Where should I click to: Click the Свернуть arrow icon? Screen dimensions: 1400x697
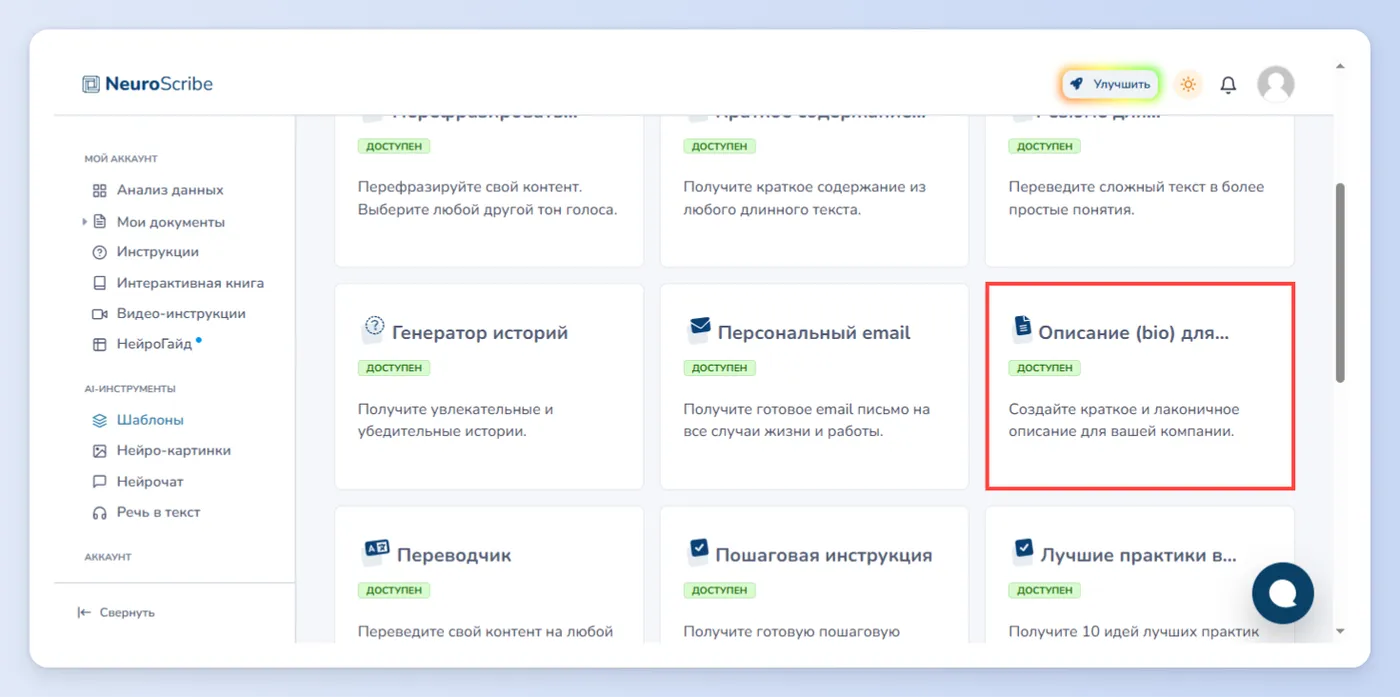84,612
